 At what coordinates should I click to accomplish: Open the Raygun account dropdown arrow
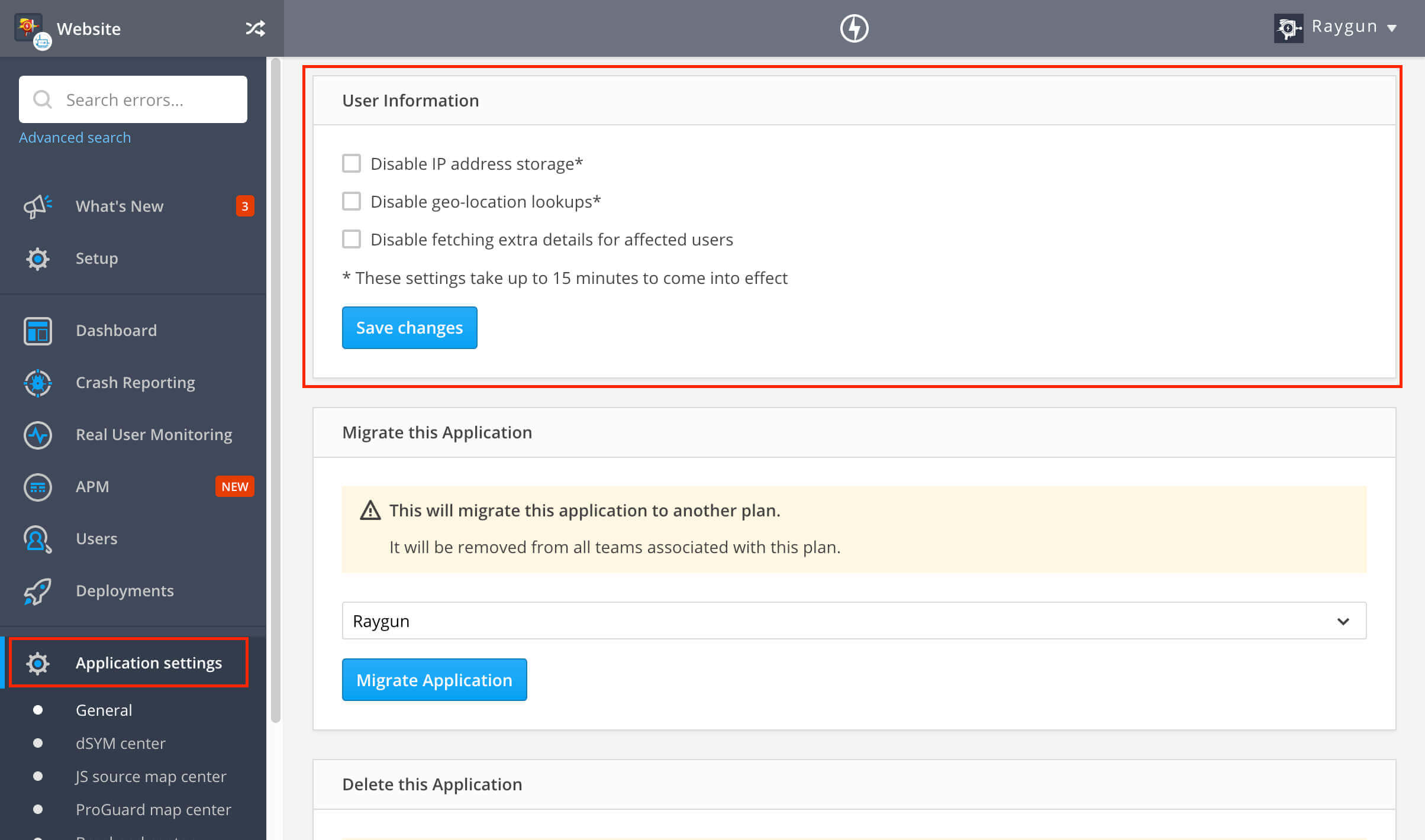coord(1392,28)
